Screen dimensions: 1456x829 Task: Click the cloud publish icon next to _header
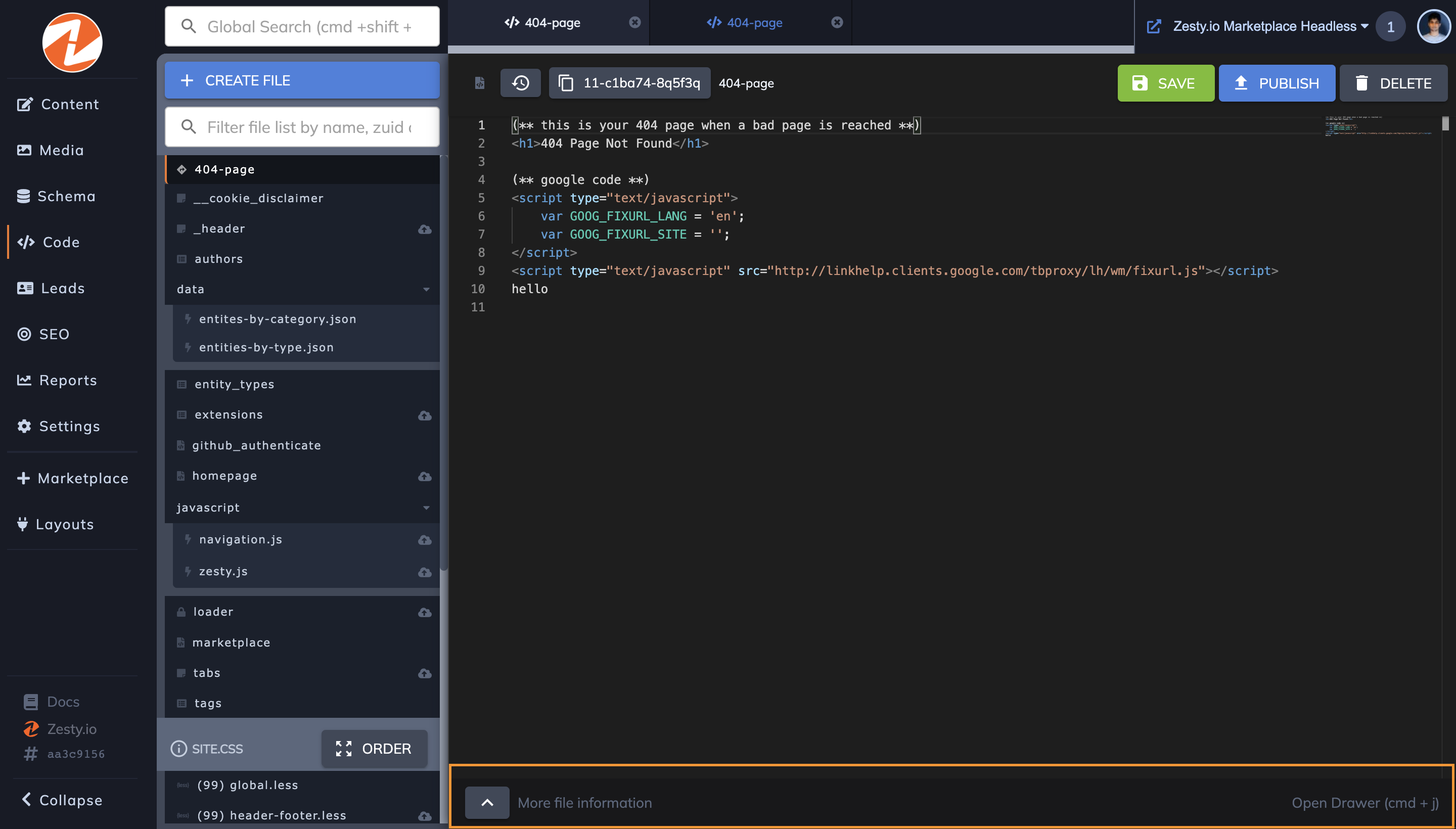click(425, 229)
